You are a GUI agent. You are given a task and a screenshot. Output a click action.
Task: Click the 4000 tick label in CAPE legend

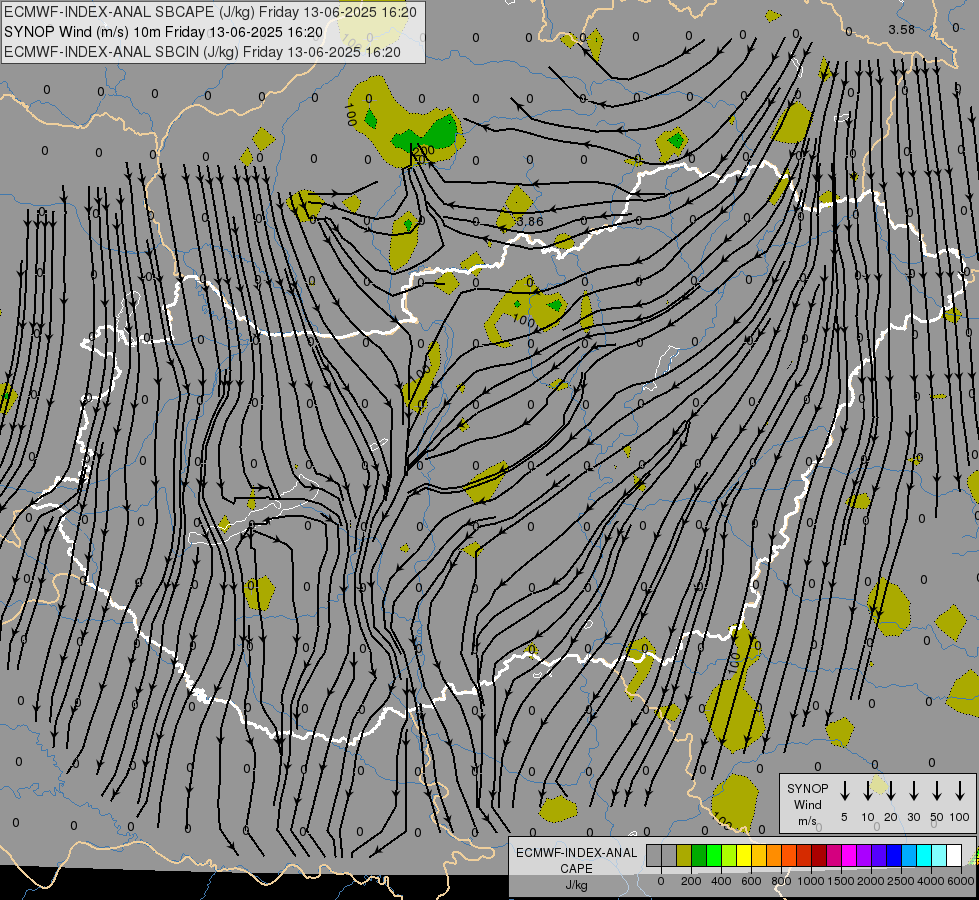click(931, 881)
